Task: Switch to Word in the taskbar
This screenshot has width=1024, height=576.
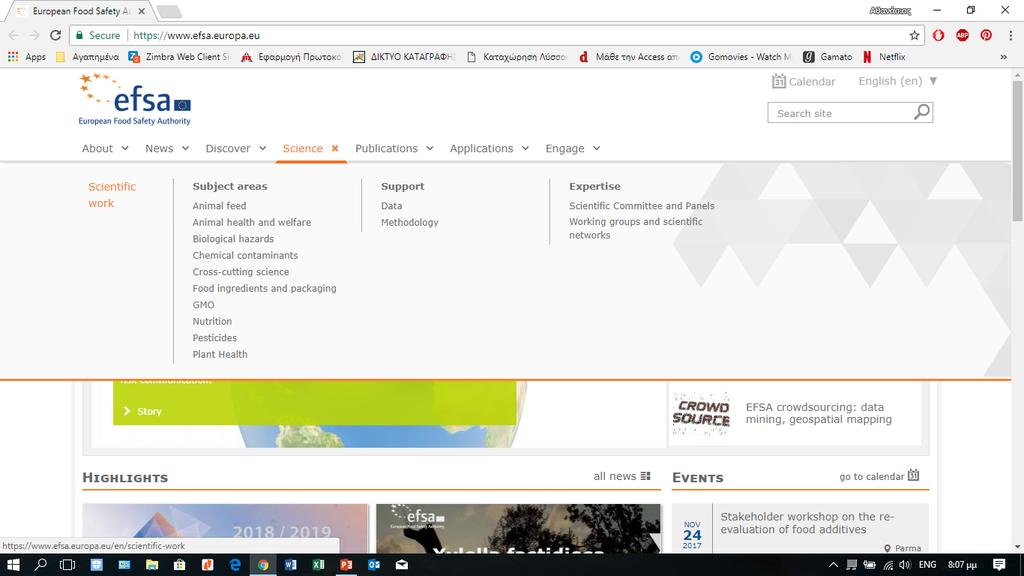Action: pos(291,565)
